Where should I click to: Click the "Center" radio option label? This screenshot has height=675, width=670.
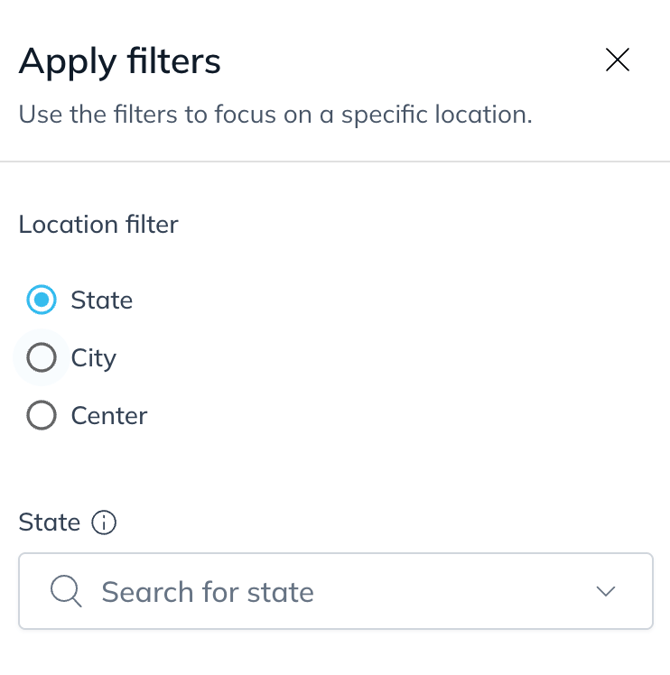point(109,415)
